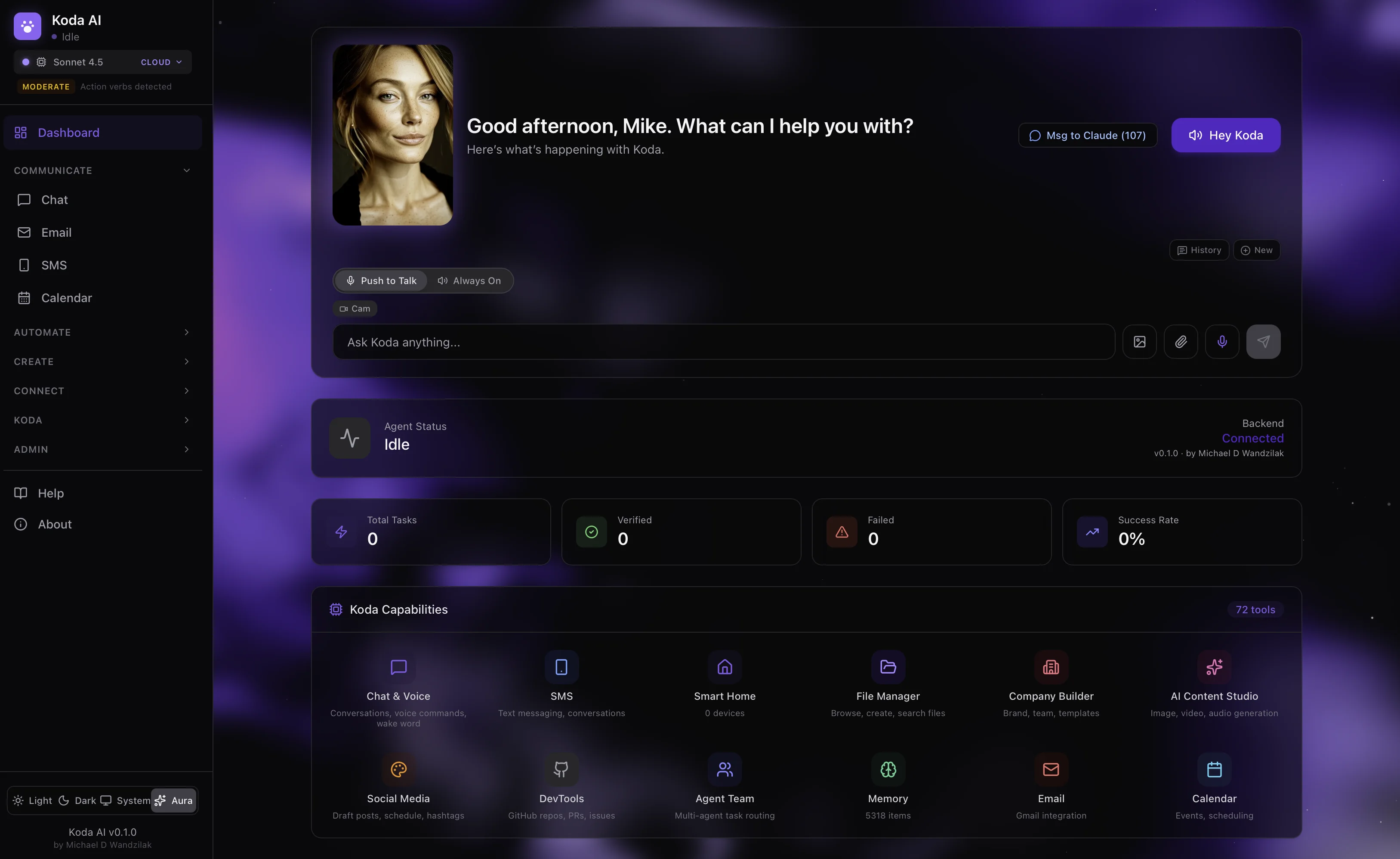This screenshot has width=1400, height=859.
Task: Click the paper plane send icon
Action: coord(1263,342)
